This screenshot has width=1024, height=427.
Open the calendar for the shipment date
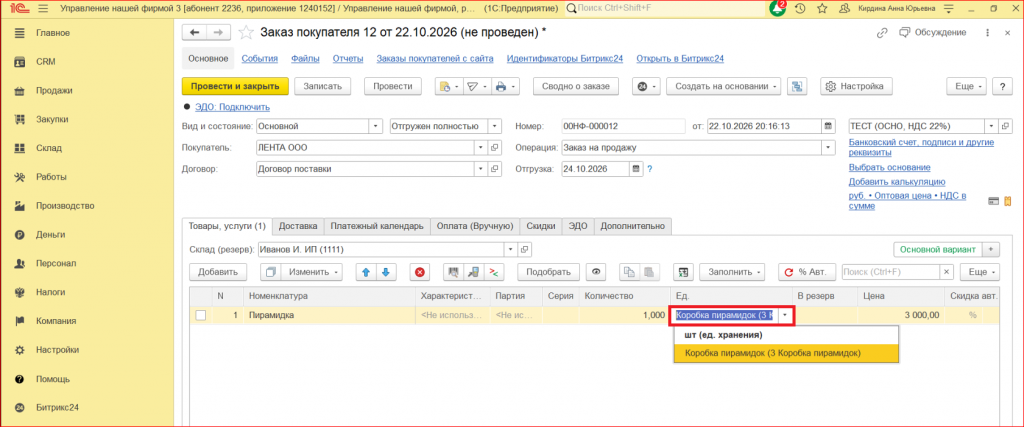click(x=637, y=168)
